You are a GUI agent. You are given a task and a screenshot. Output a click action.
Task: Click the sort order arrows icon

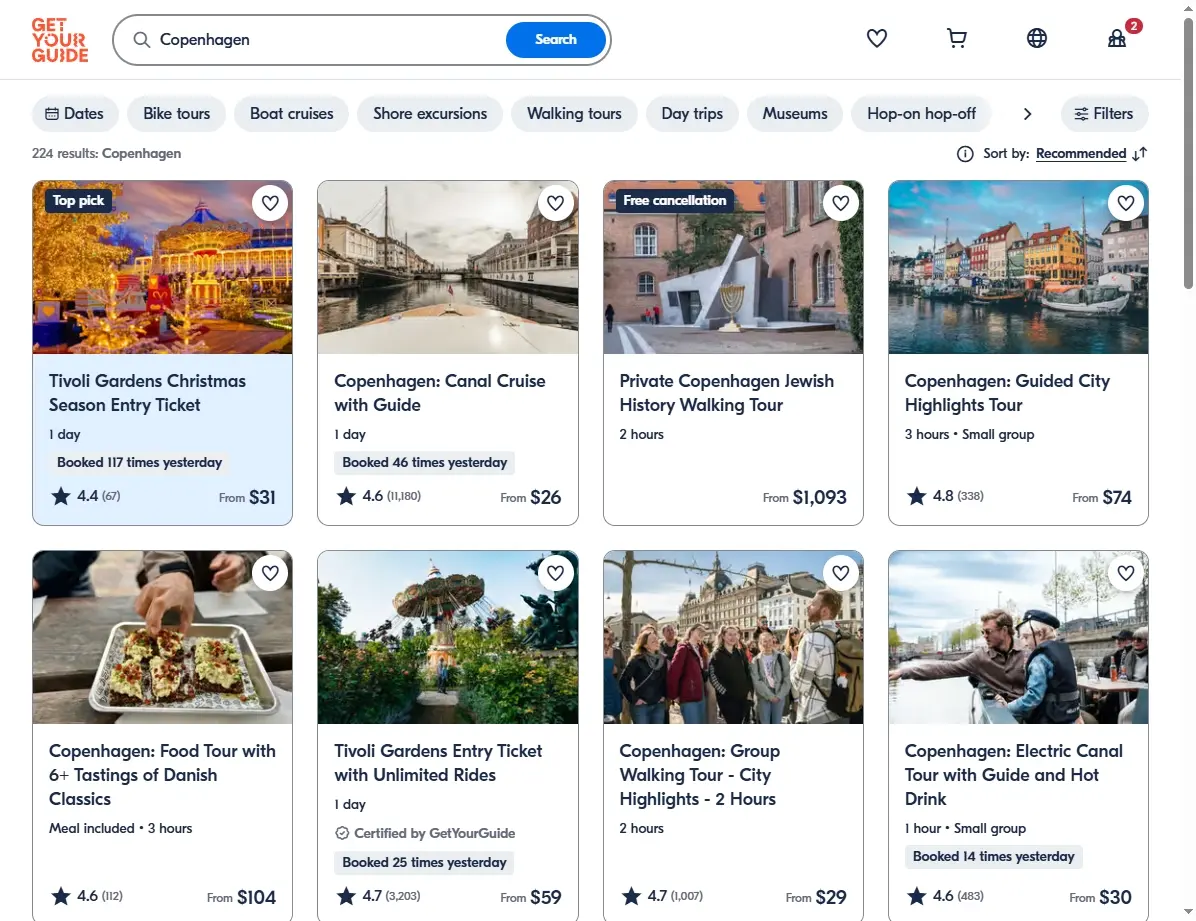[1140, 154]
